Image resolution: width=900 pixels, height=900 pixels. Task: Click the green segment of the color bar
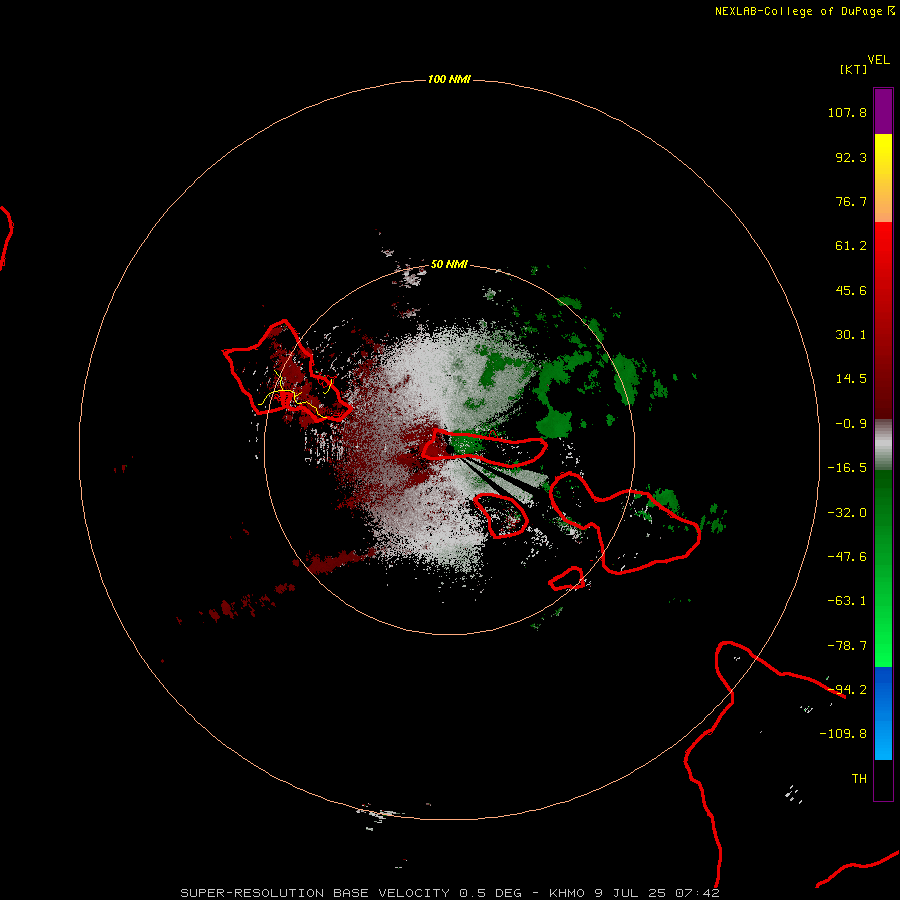[x=883, y=568]
